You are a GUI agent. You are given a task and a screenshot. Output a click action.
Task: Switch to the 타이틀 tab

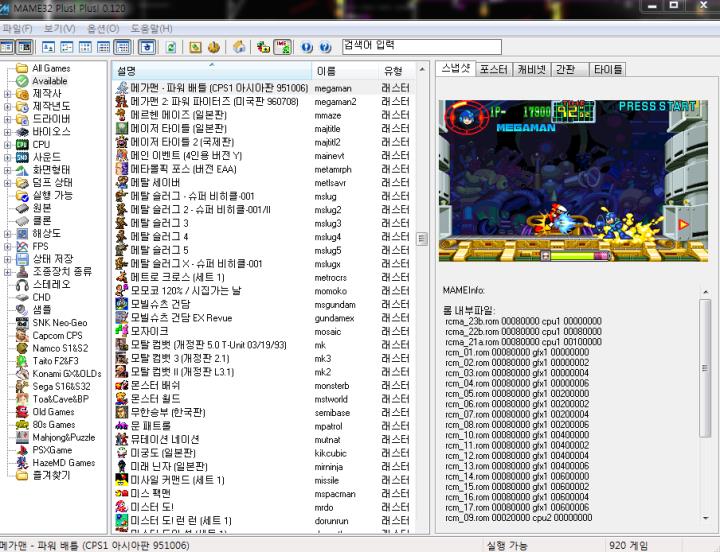coord(608,69)
